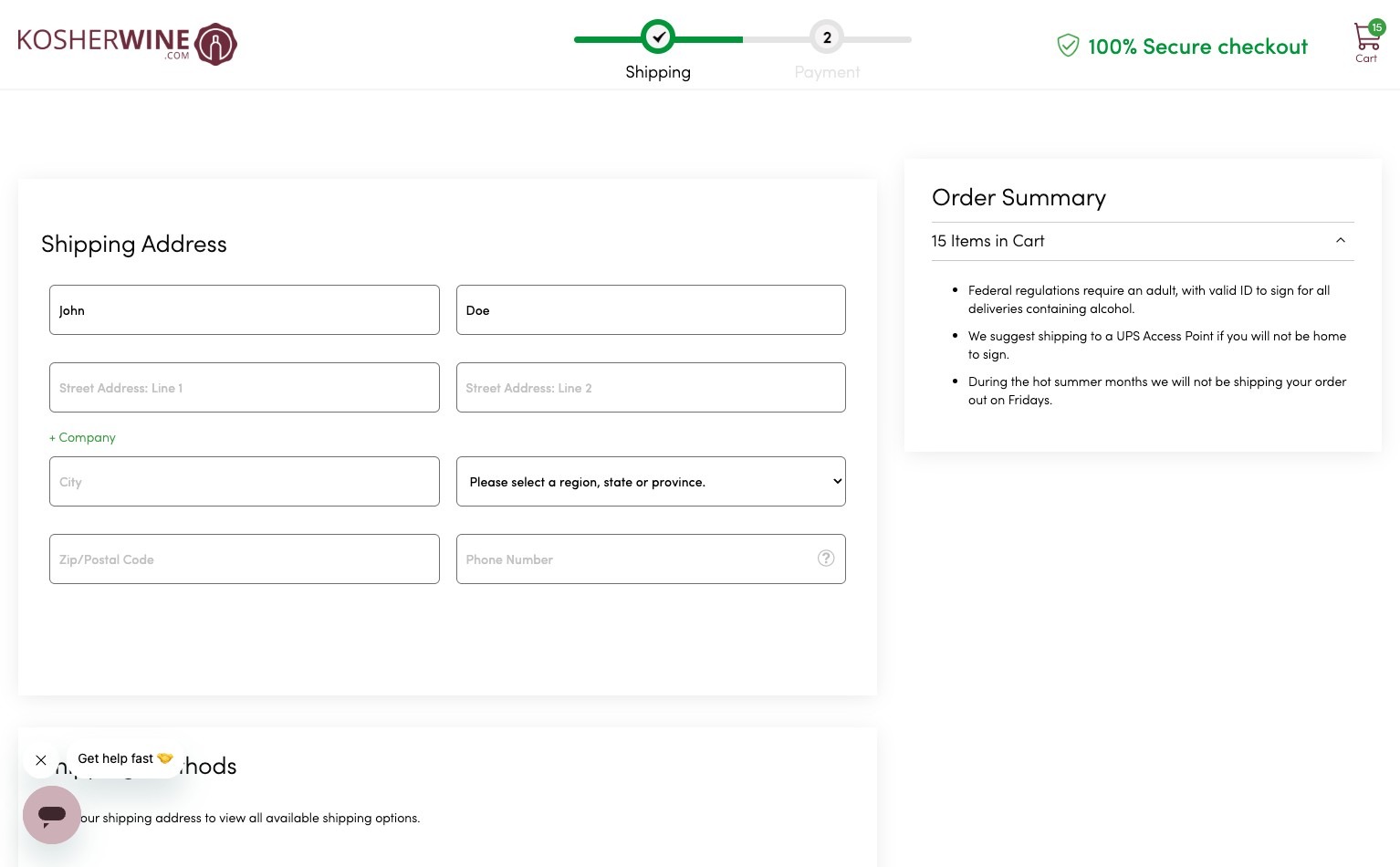Click the First Name field containing John
Screen dimensions: 1400x867
pos(245,310)
